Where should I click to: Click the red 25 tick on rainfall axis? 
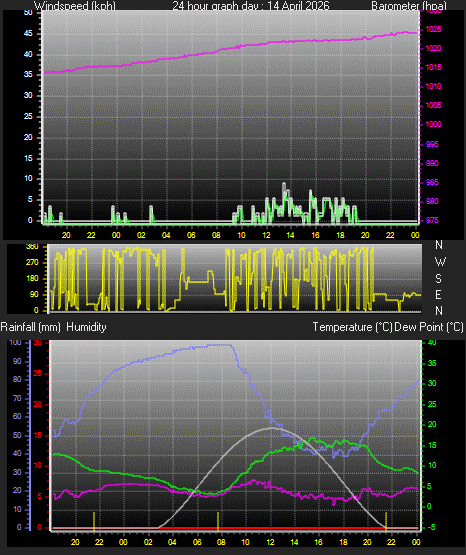click(x=38, y=374)
